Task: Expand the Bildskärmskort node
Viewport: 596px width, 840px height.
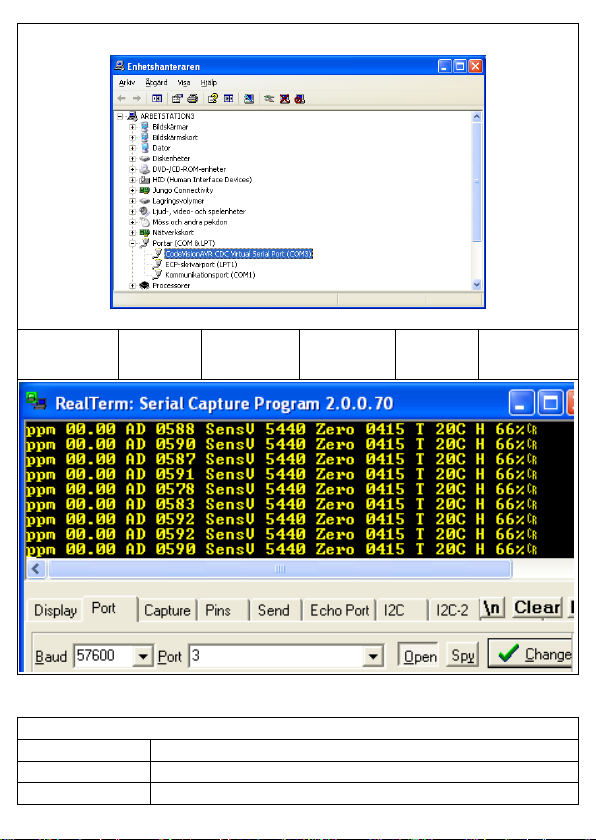Action: (132, 137)
